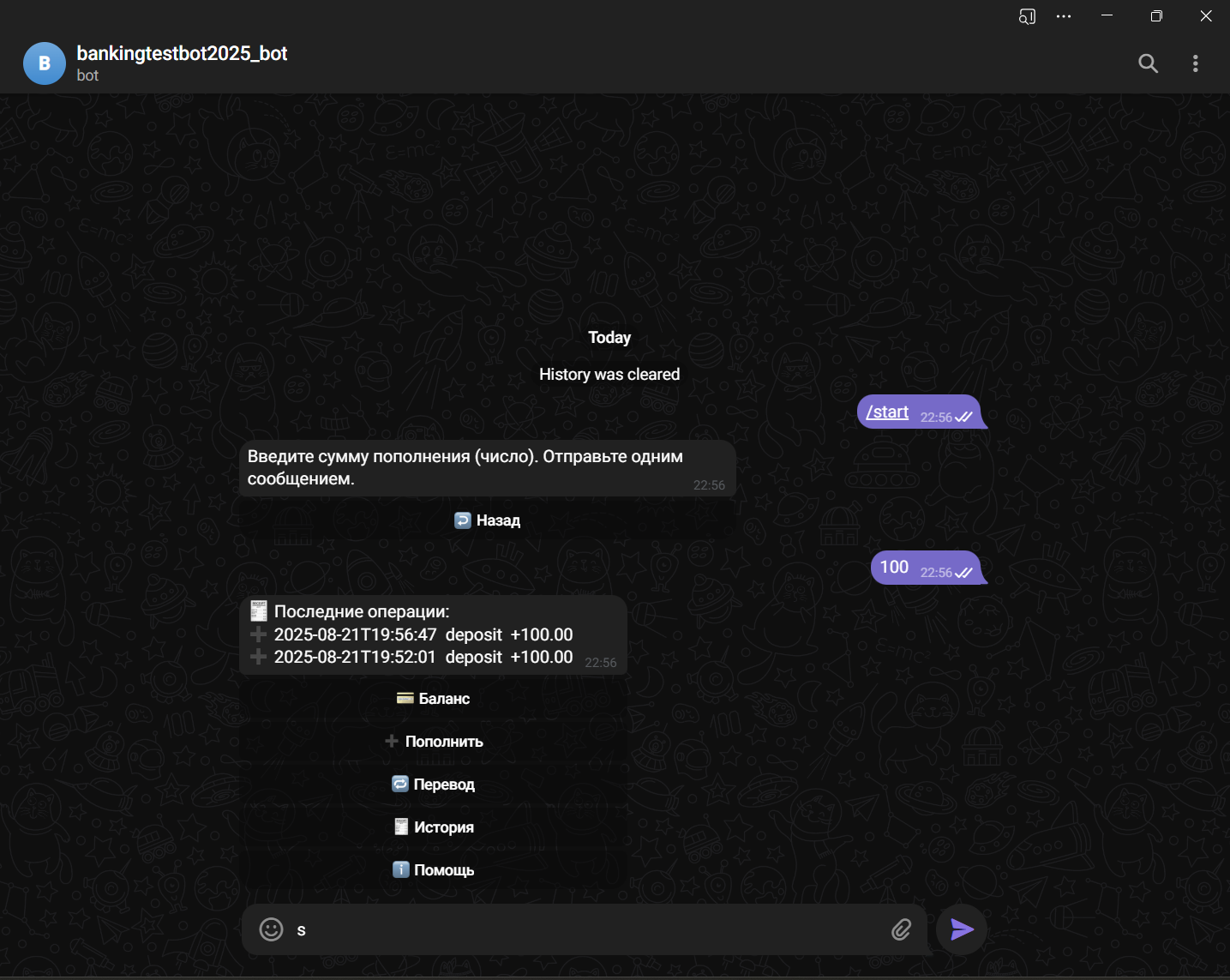Click the 'Today' date label
1230x980 pixels.
[609, 338]
